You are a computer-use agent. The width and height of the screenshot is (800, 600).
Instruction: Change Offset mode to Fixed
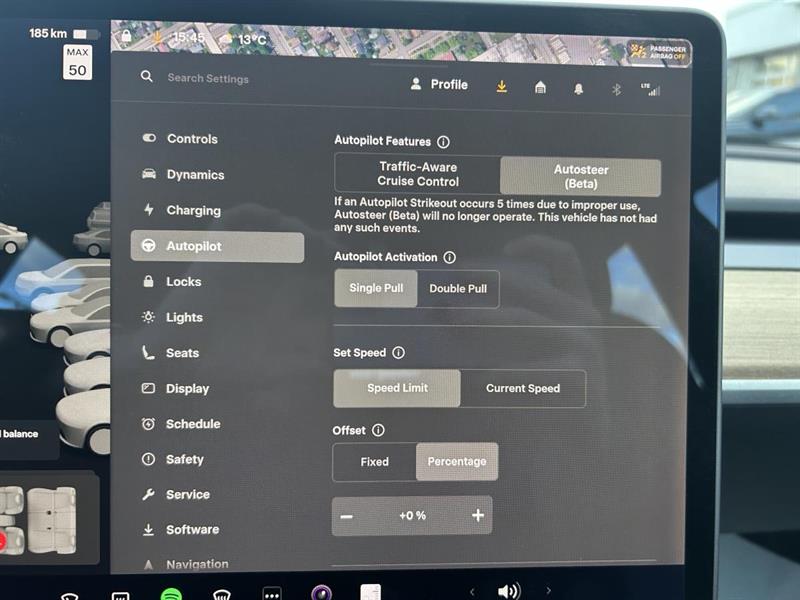(373, 462)
